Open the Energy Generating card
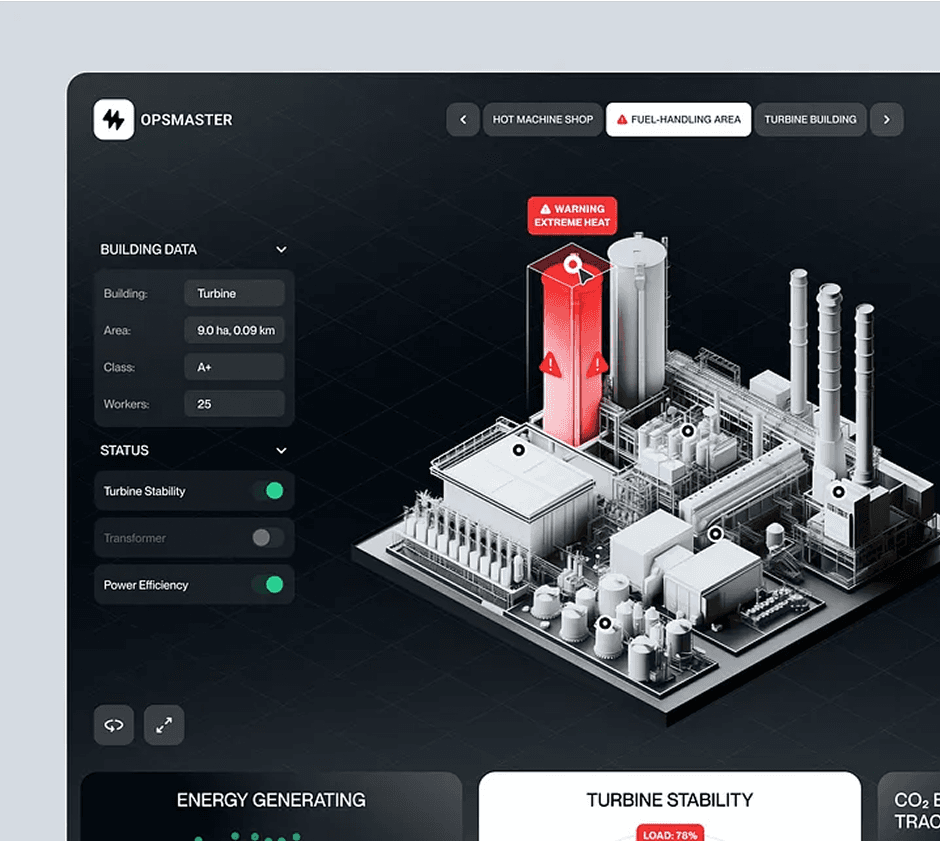Viewport: 940px width, 841px height. (x=271, y=806)
